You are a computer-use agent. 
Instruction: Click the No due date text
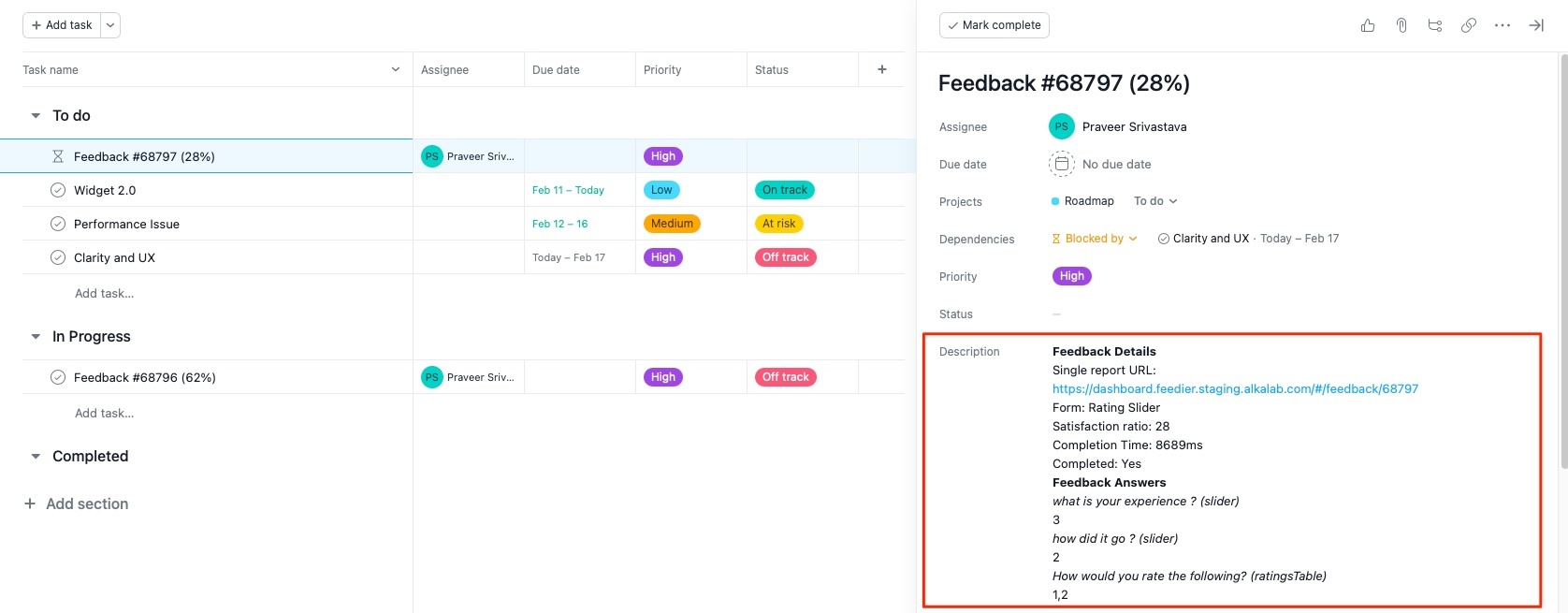pos(1117,164)
